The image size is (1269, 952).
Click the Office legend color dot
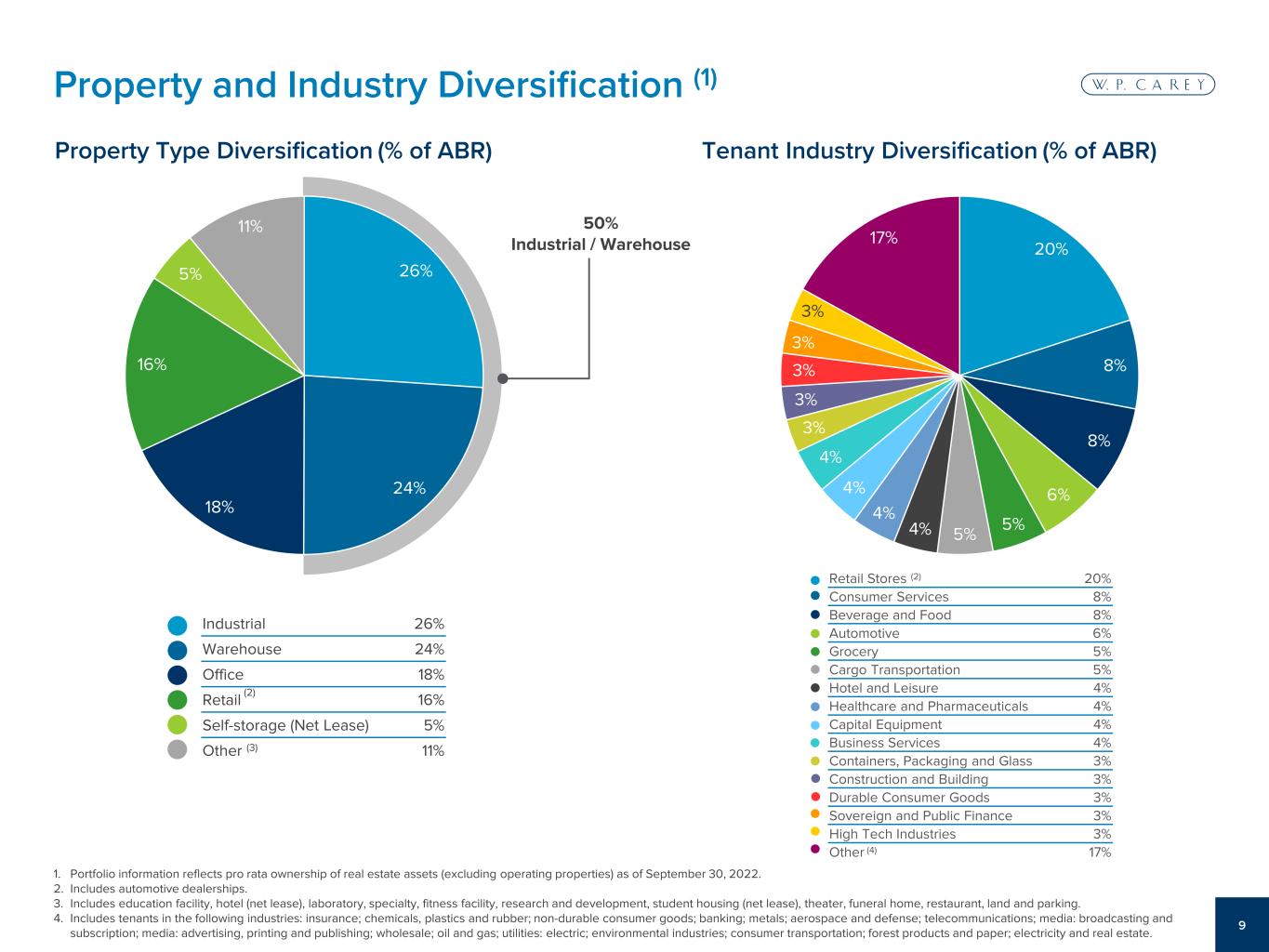[x=178, y=674]
